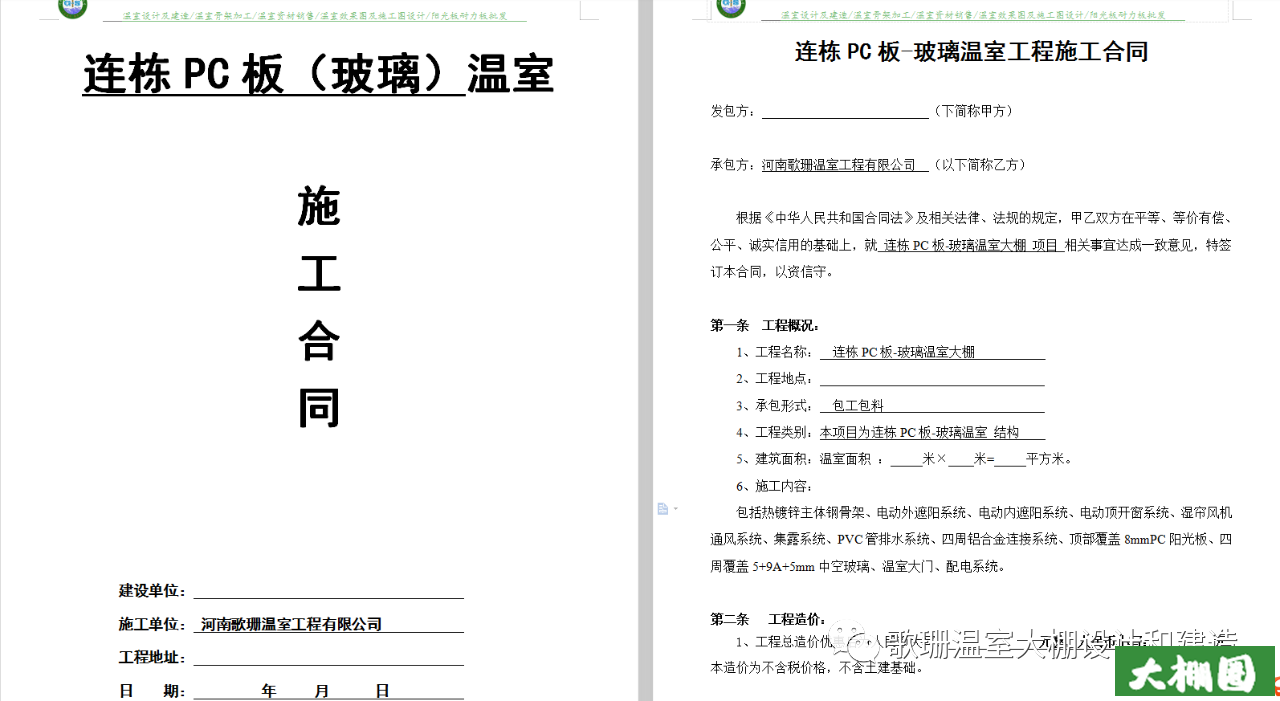Click the paste options icon in the margin
This screenshot has width=1280, height=701.
pos(662,509)
